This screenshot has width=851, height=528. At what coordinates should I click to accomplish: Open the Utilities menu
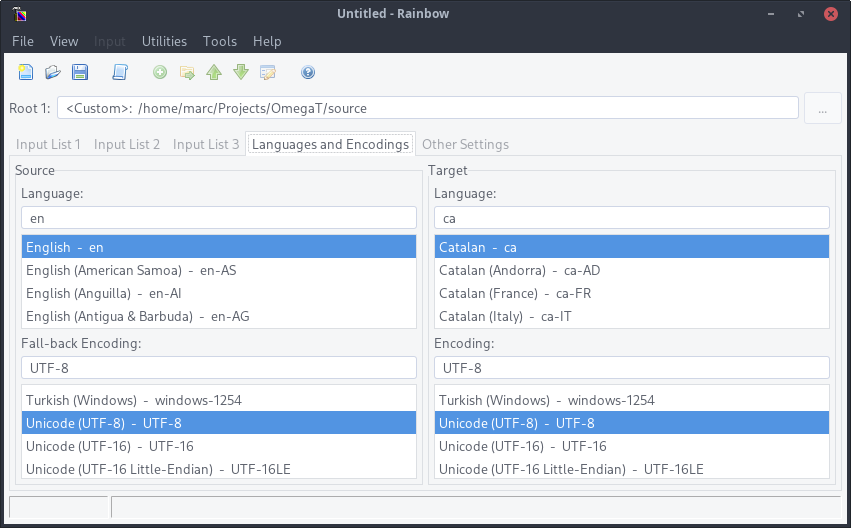coord(164,41)
